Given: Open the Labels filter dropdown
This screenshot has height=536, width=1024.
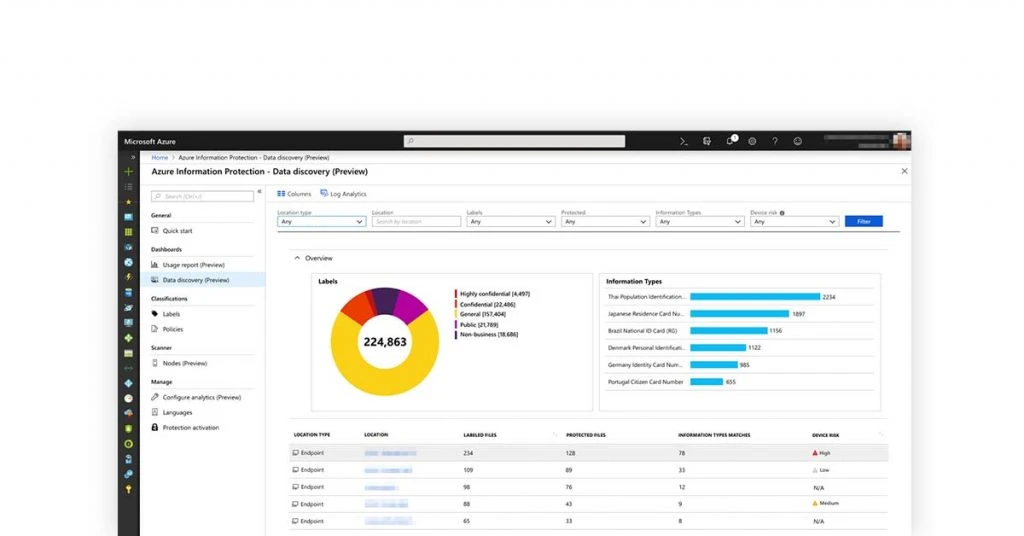Looking at the screenshot, I should point(510,222).
